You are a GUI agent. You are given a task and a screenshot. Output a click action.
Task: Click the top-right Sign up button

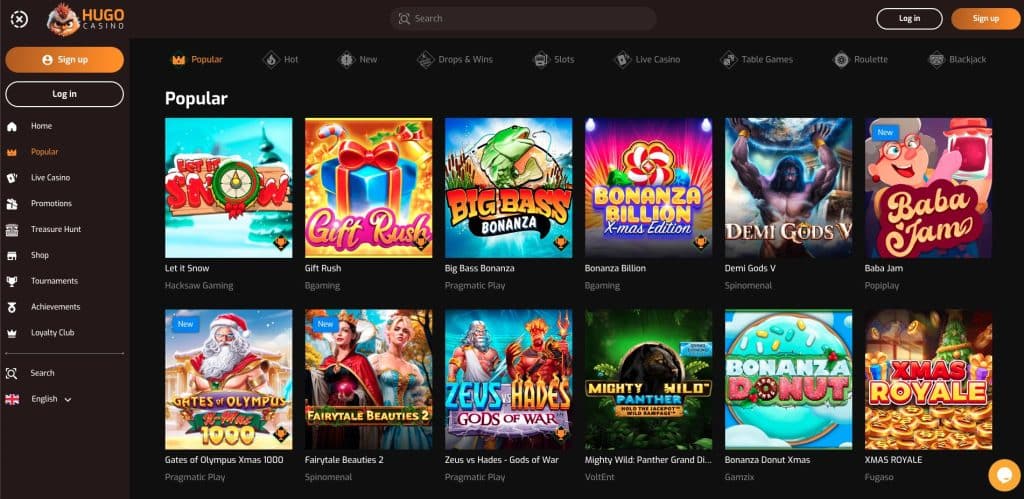(x=985, y=19)
